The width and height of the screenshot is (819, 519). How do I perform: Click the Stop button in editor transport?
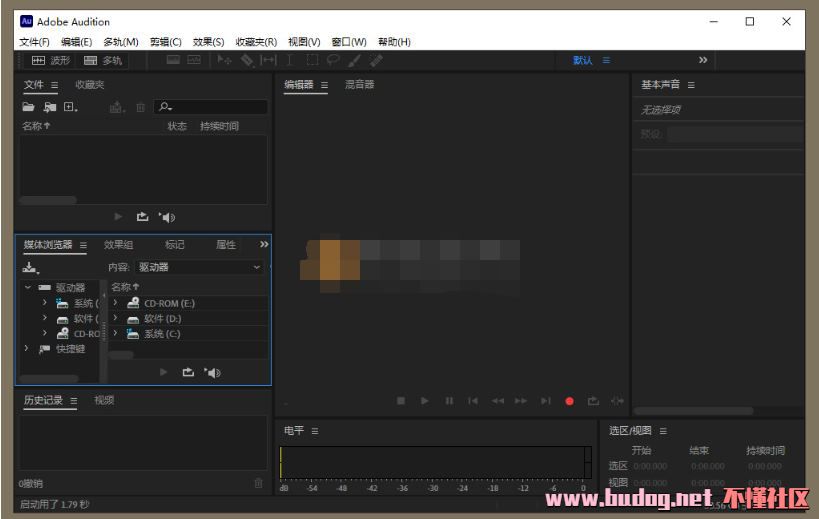[400, 401]
